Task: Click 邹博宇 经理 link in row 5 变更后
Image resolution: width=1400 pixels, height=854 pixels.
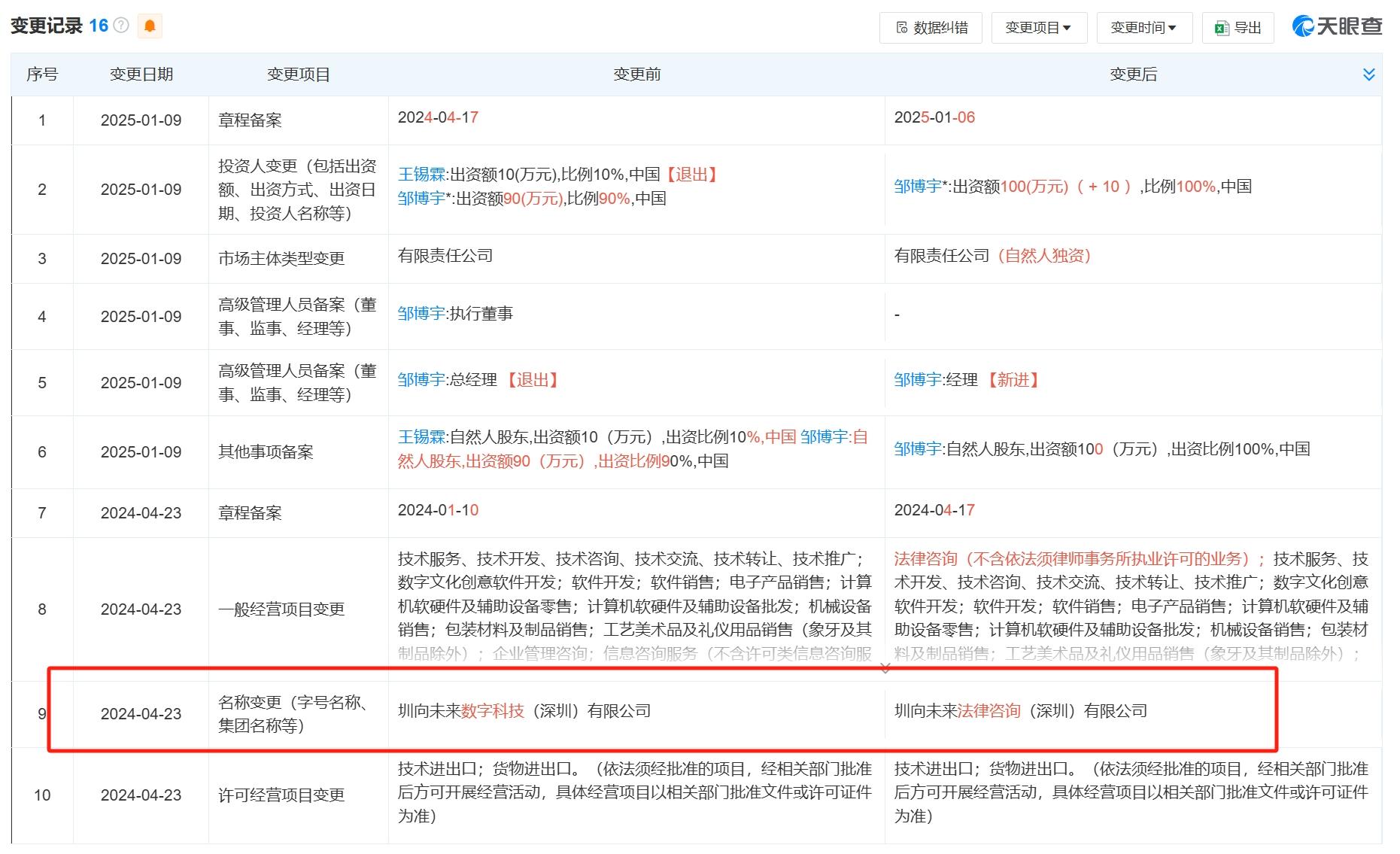Action: click(x=918, y=380)
